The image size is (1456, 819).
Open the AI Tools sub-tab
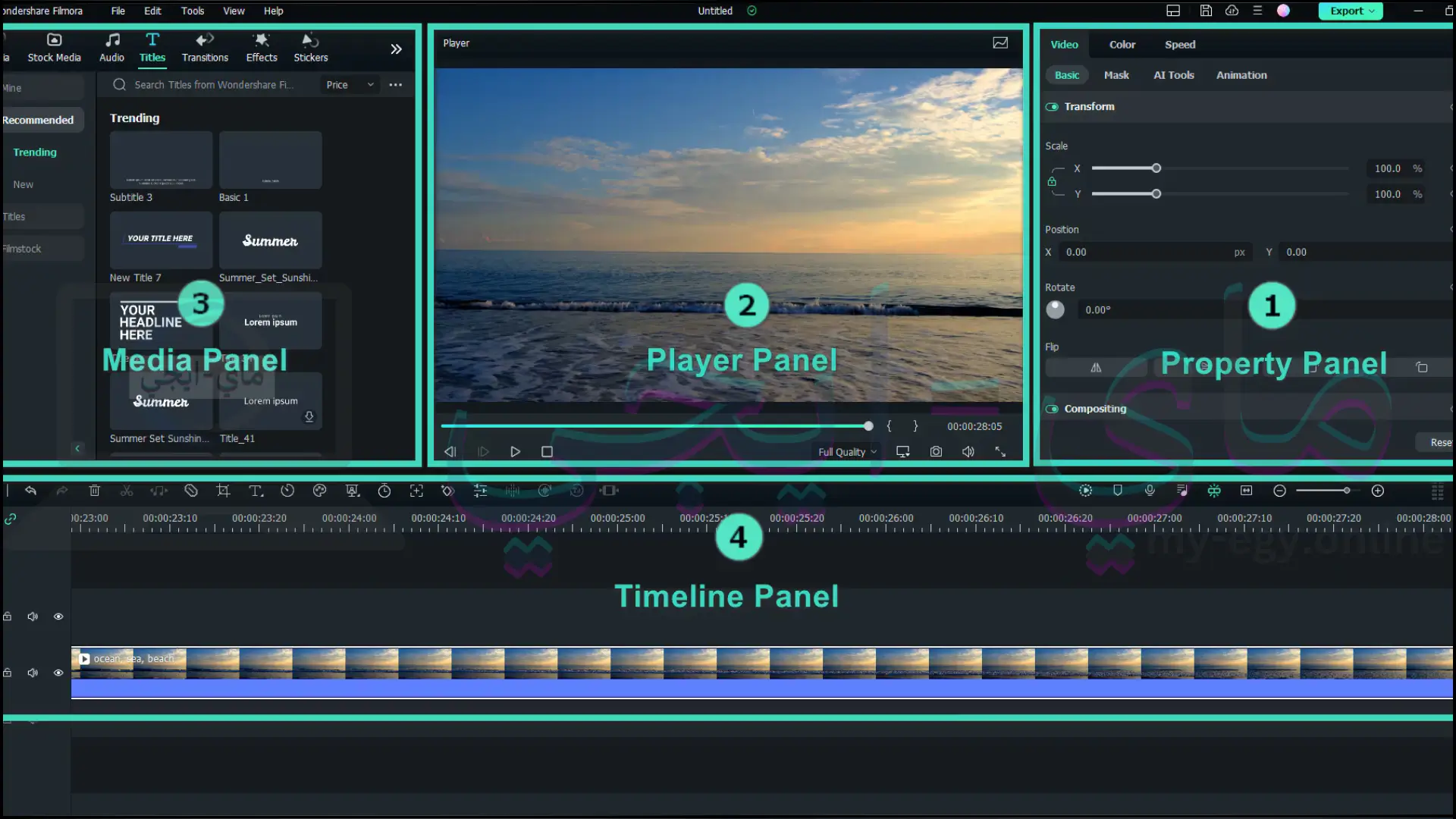(x=1174, y=75)
